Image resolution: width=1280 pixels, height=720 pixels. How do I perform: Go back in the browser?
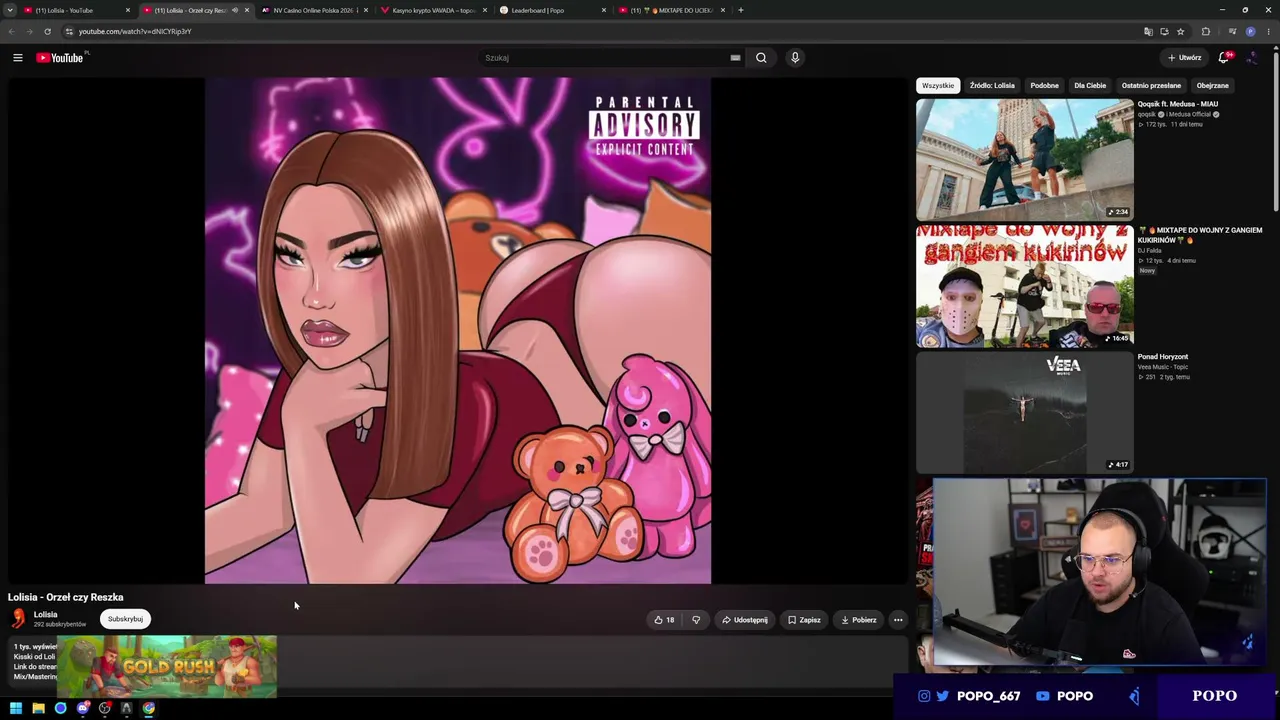point(12,31)
